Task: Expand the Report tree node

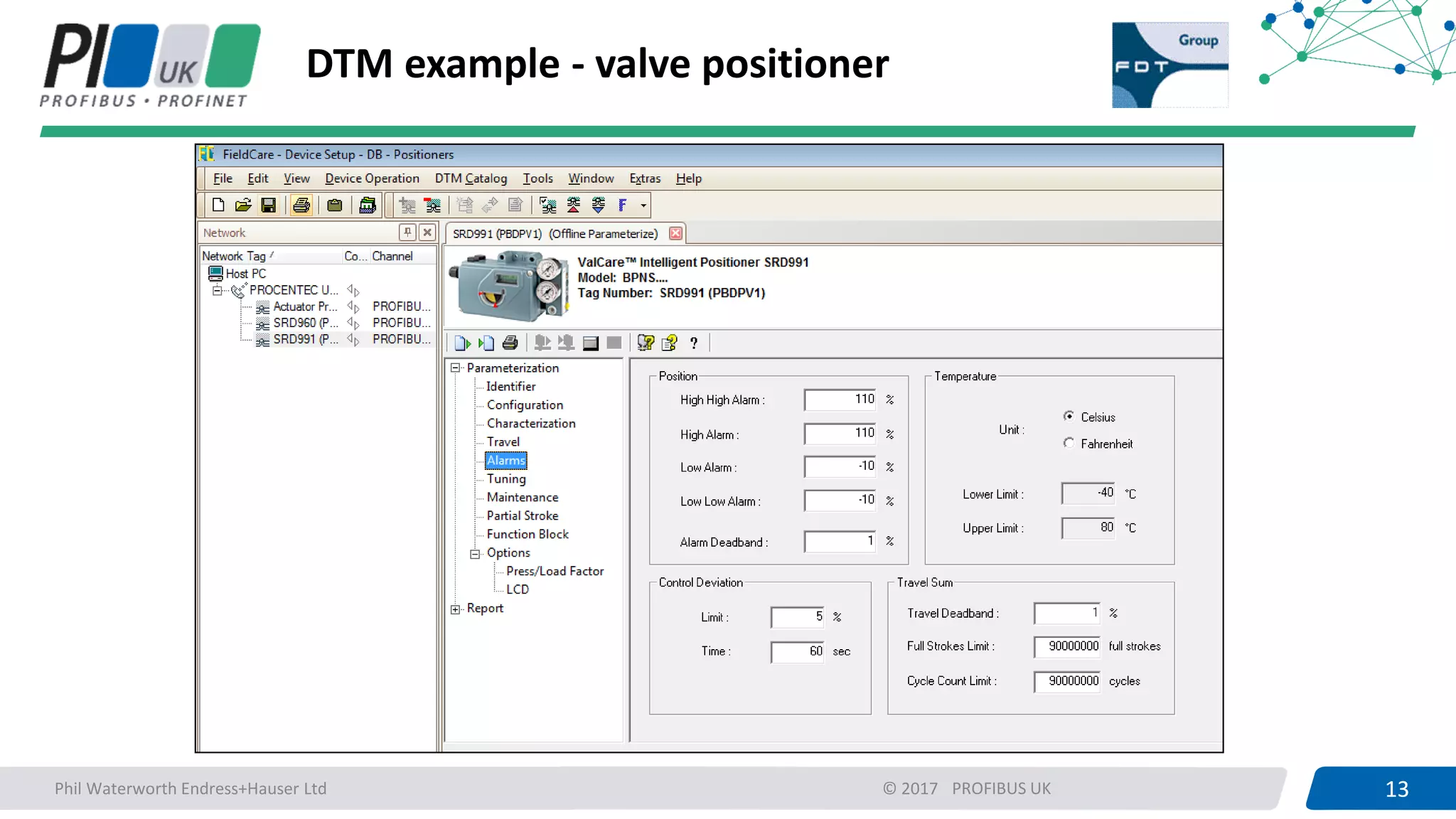Action: pyautogui.click(x=455, y=609)
